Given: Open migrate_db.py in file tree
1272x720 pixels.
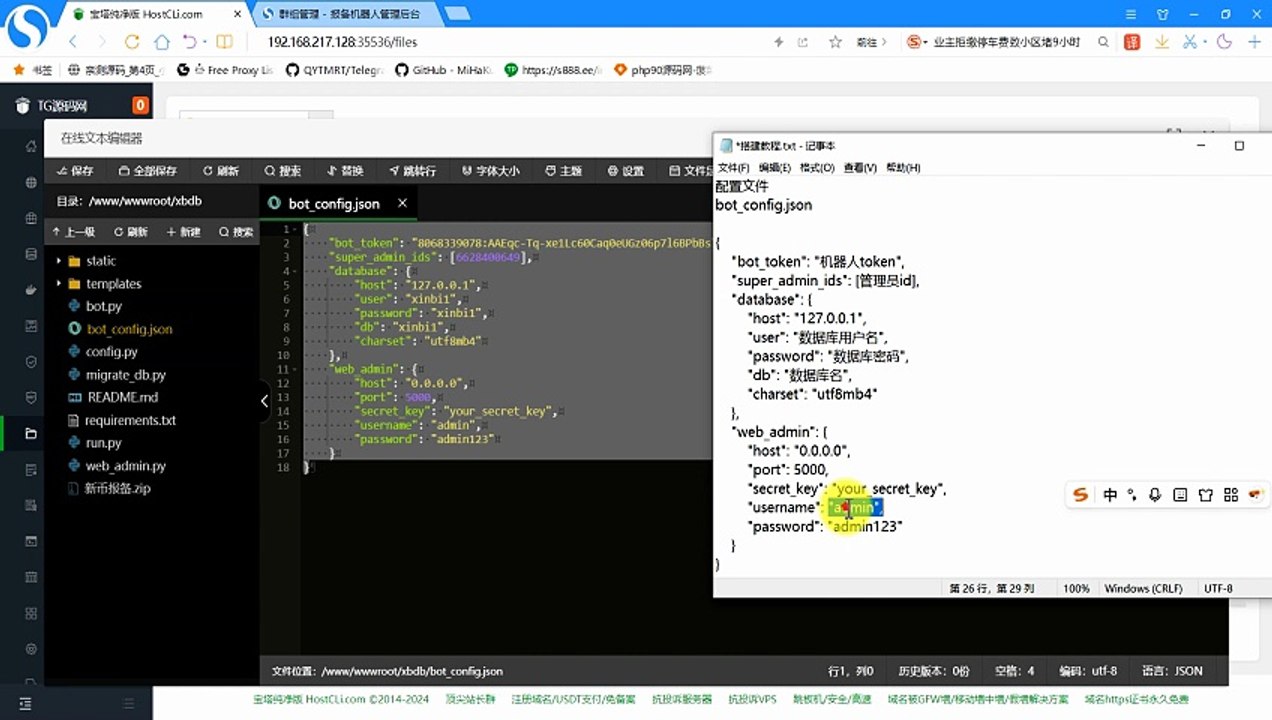Looking at the screenshot, I should click(125, 375).
